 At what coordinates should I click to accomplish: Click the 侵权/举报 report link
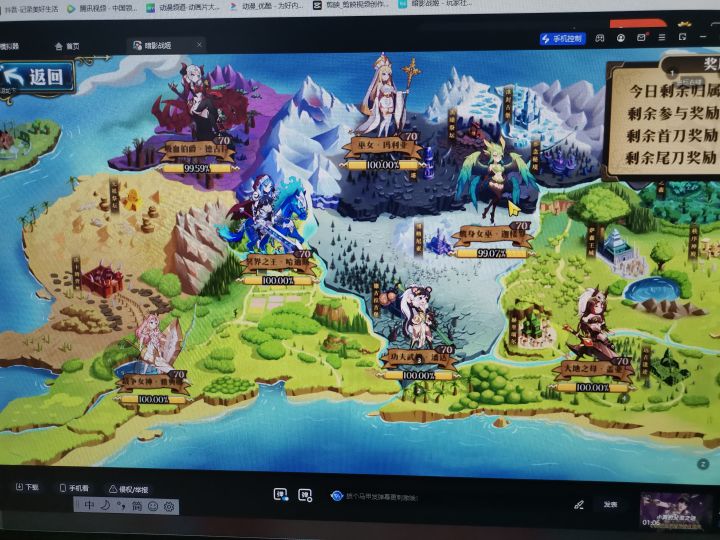(x=128, y=489)
